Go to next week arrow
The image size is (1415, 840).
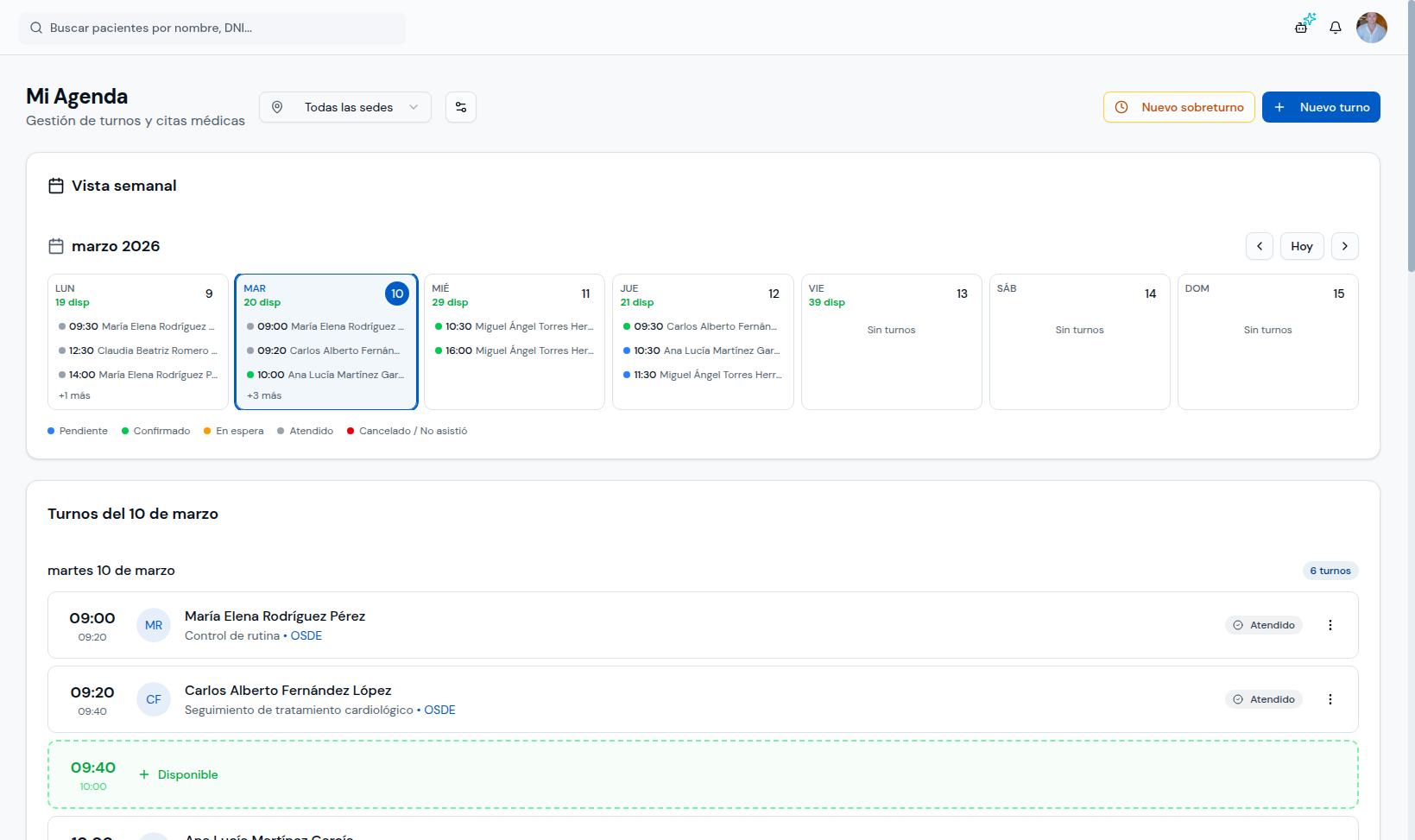(1345, 246)
